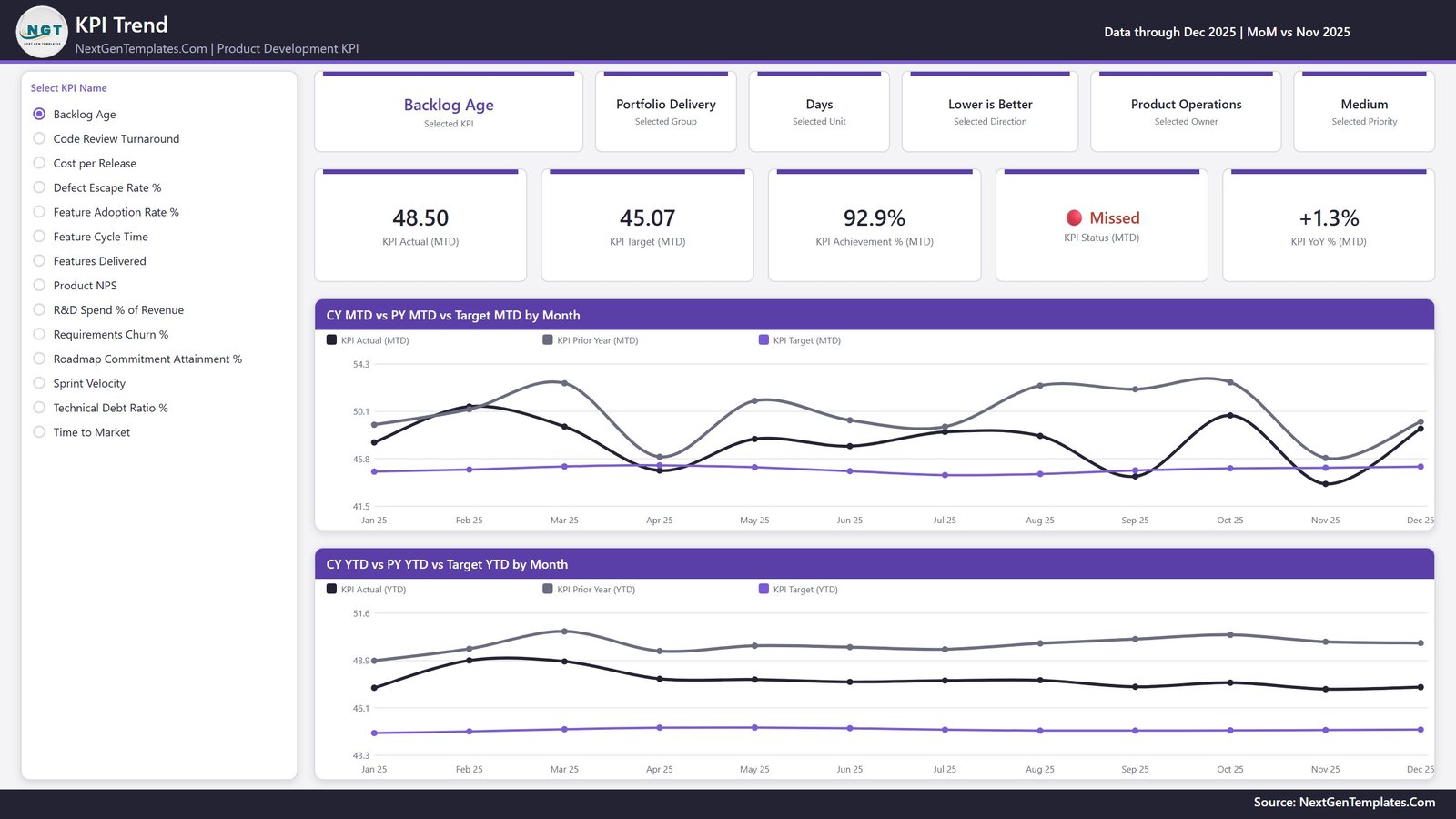Click the Days Selected Unit card
The width and height of the screenshot is (1456, 819).
819,112
